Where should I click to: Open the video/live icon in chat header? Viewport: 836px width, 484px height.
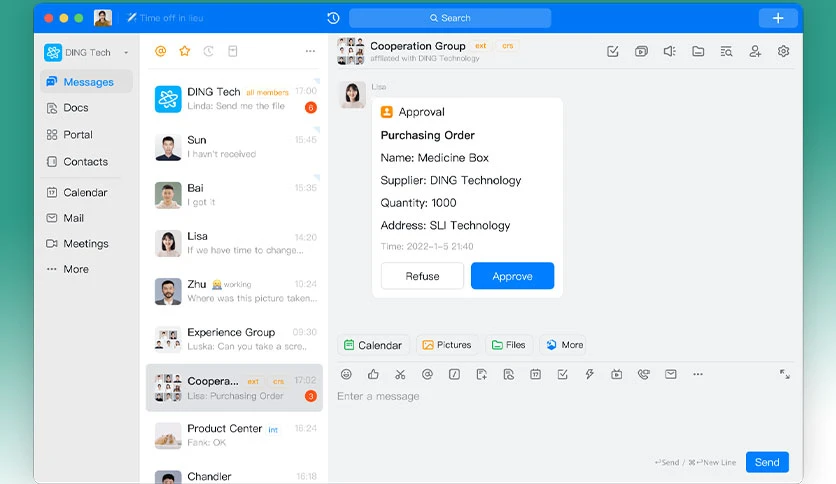[x=641, y=51]
